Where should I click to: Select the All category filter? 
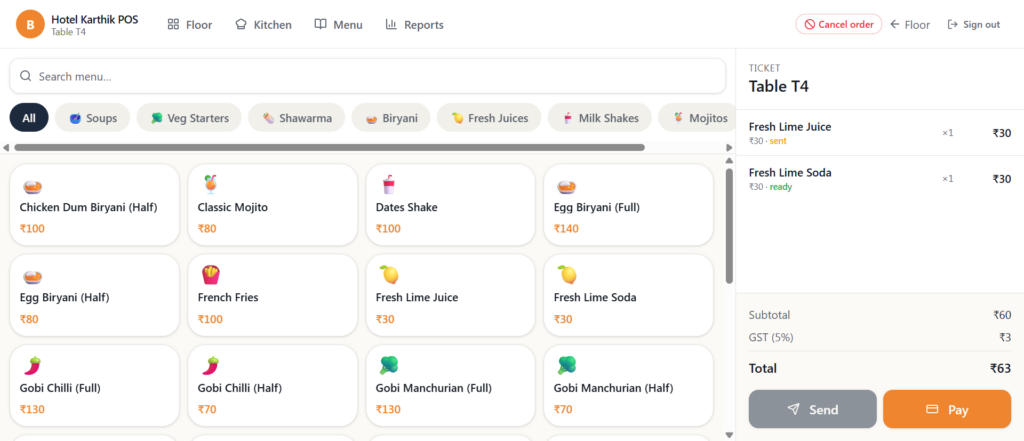[x=29, y=118]
